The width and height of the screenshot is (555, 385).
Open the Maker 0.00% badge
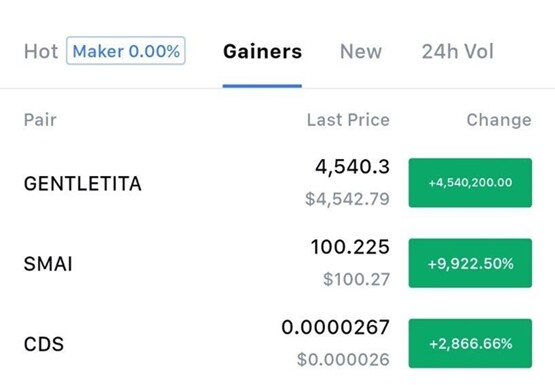[x=126, y=51]
